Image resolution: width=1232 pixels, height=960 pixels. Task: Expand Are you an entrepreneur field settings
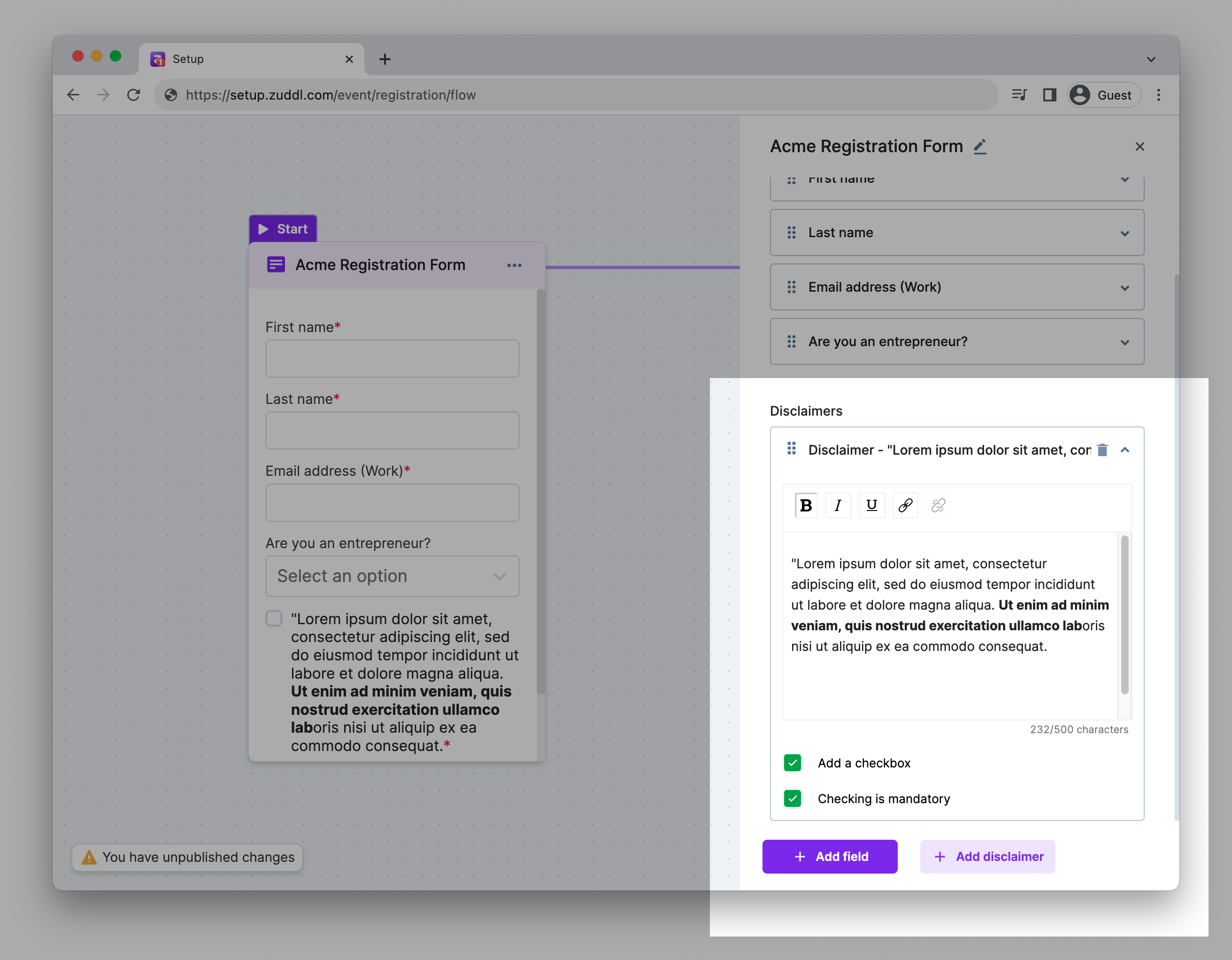click(1125, 342)
